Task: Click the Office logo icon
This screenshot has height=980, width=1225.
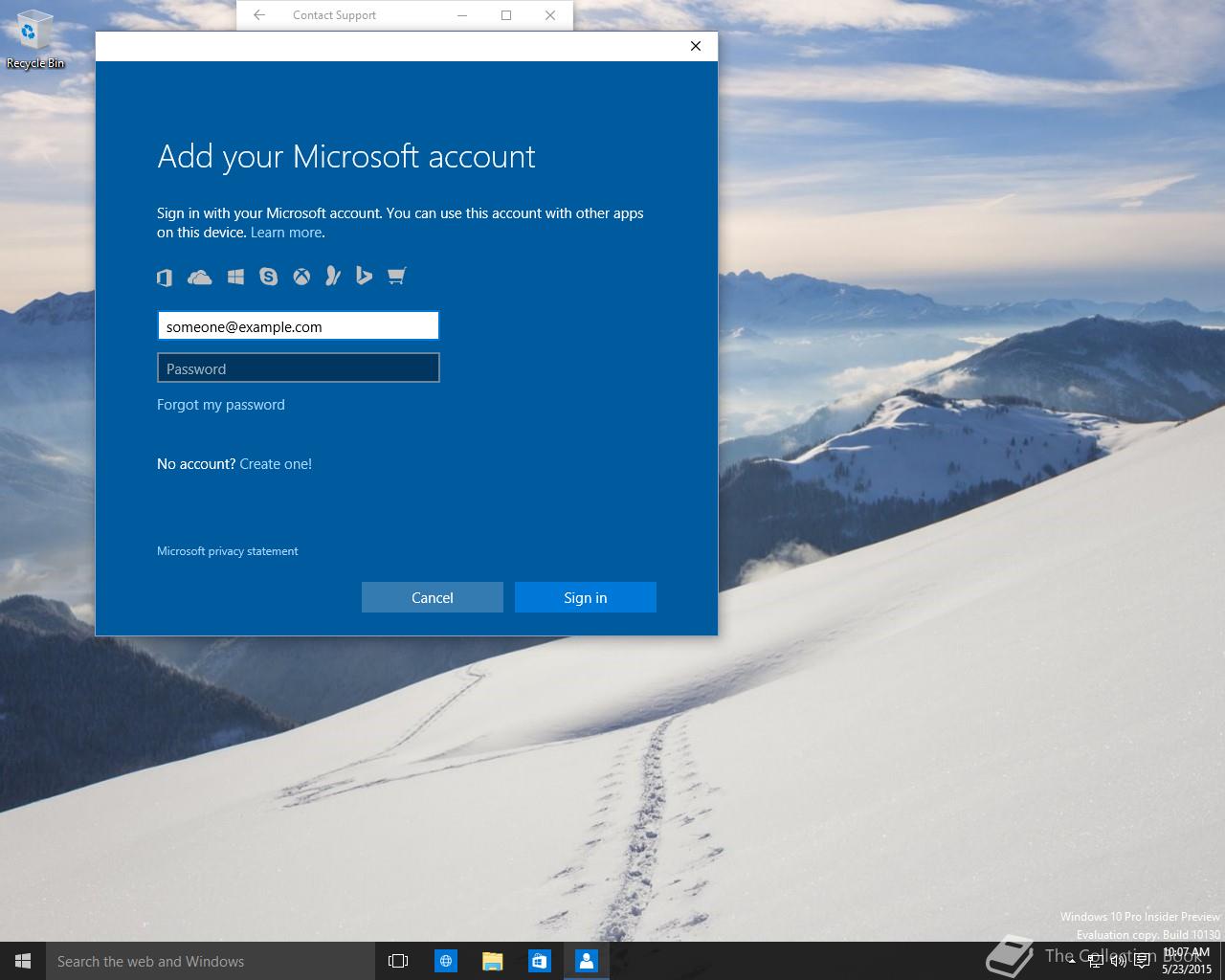Action: click(x=165, y=277)
